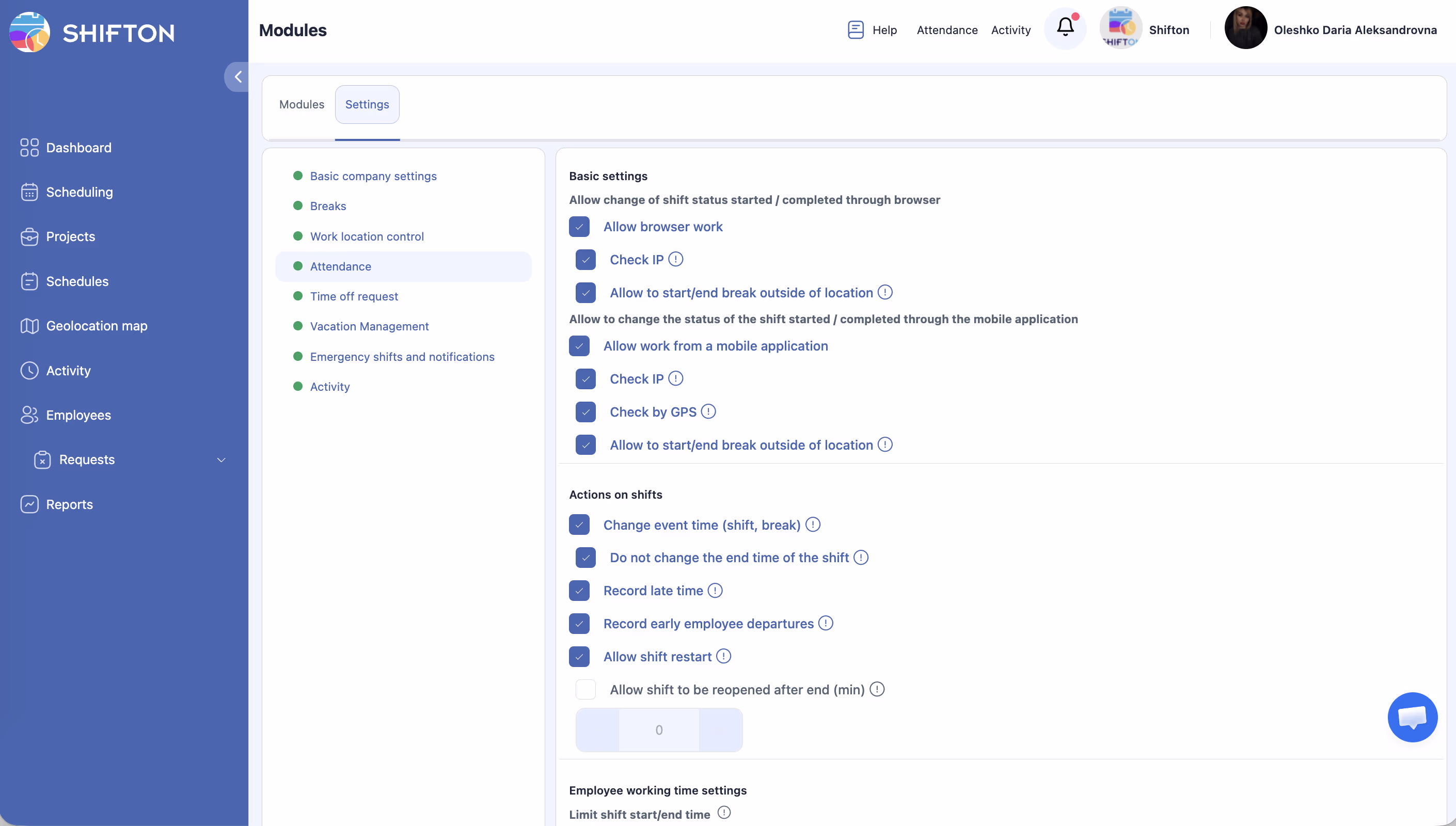This screenshot has width=1456, height=826.
Task: Expand the Requests submenu chevron
Action: 221,460
